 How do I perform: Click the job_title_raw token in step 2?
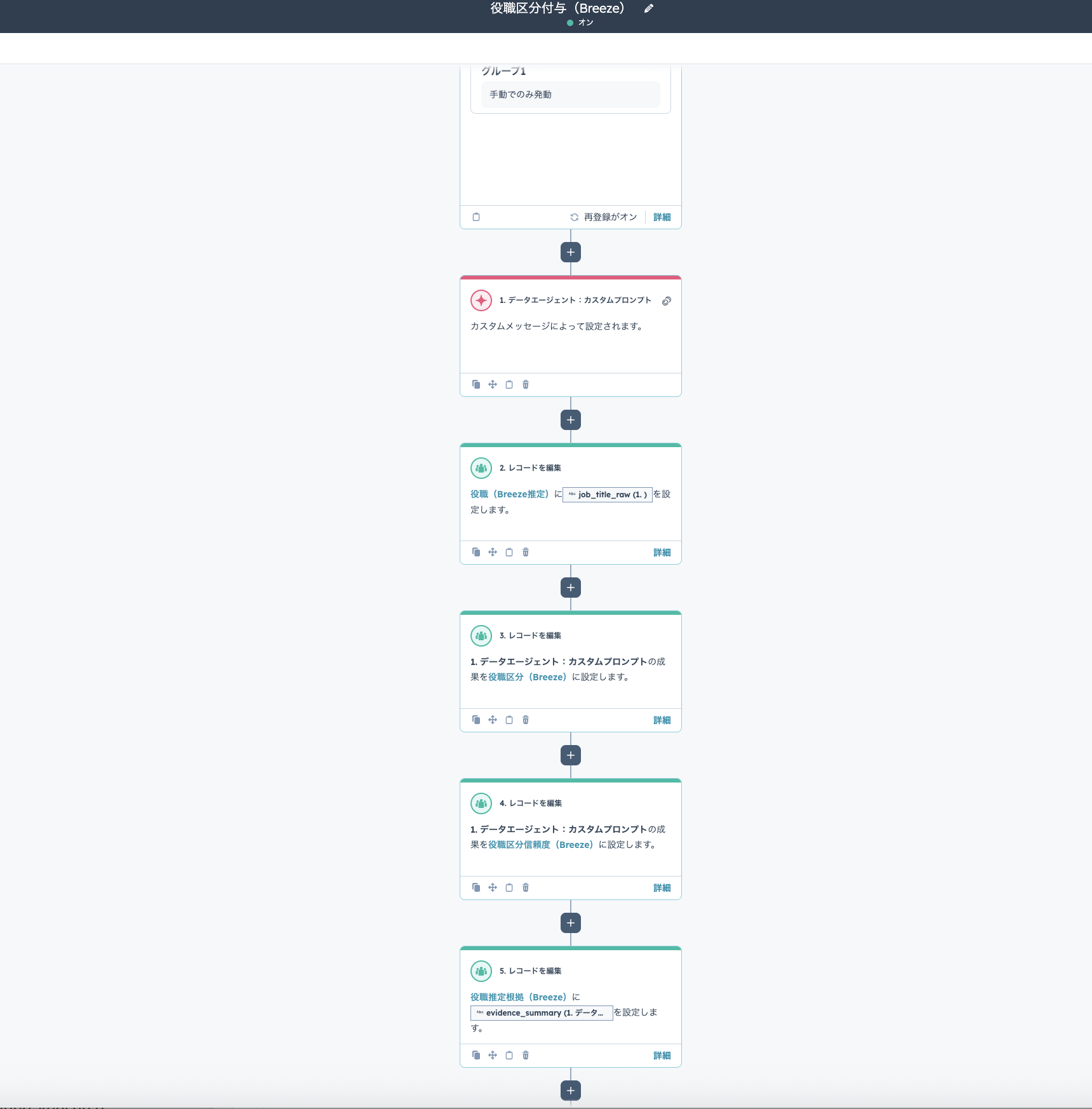tap(608, 495)
